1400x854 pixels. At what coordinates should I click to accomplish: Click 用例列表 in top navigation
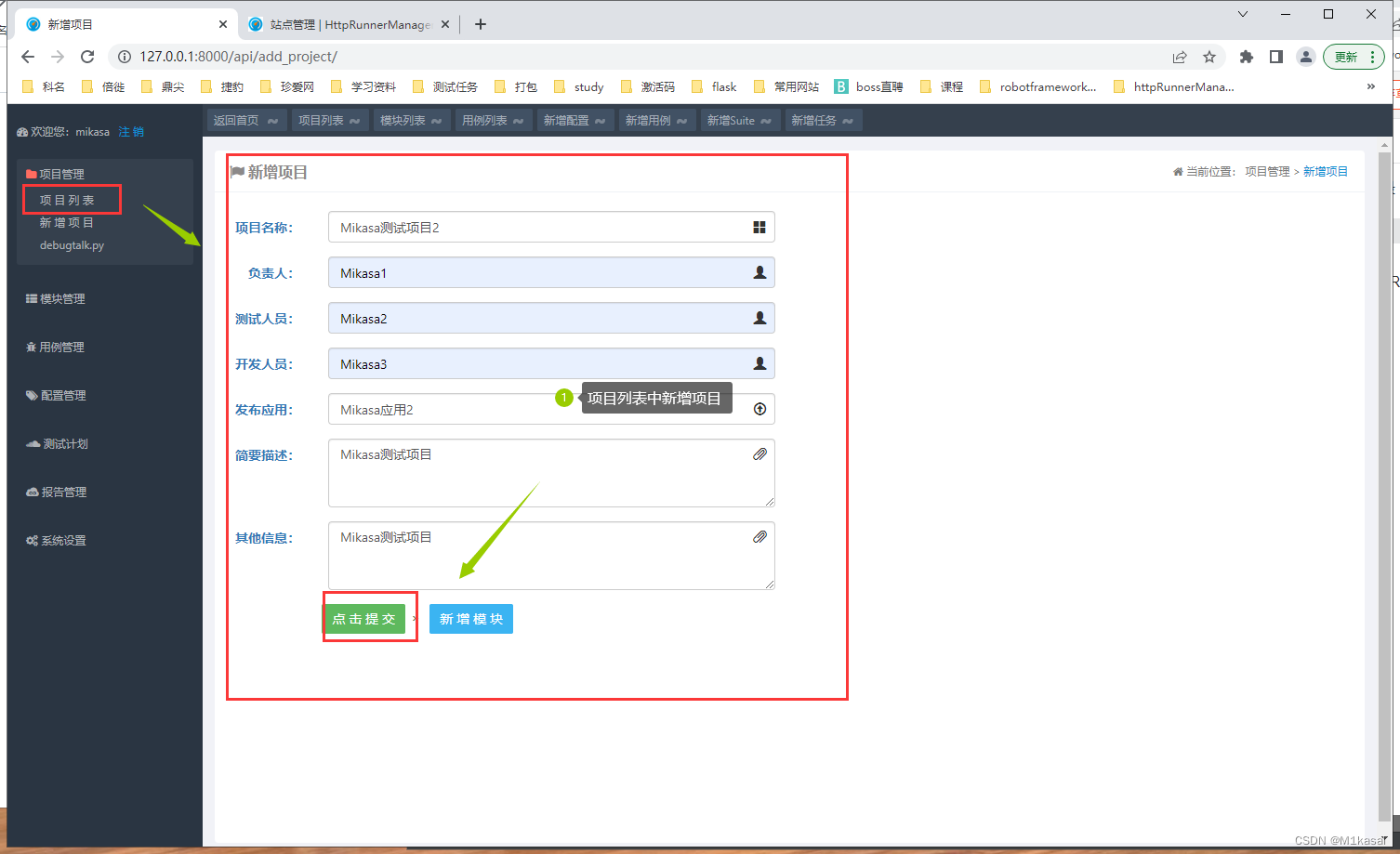pos(493,120)
